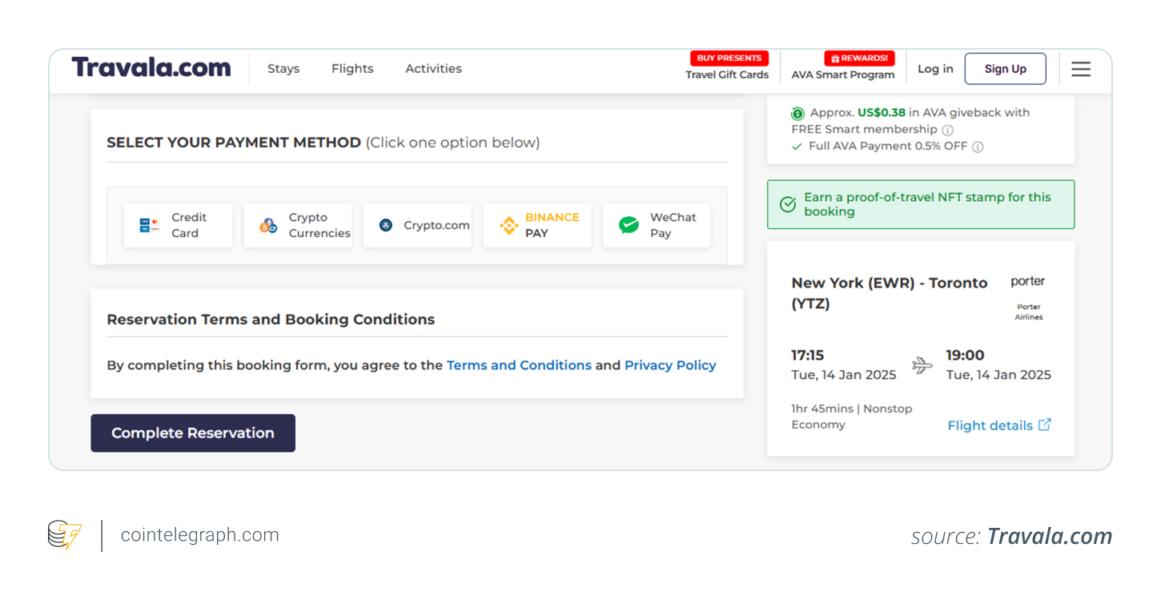
Task: Click the Crypto Currencies coins icon
Action: [x=268, y=225]
